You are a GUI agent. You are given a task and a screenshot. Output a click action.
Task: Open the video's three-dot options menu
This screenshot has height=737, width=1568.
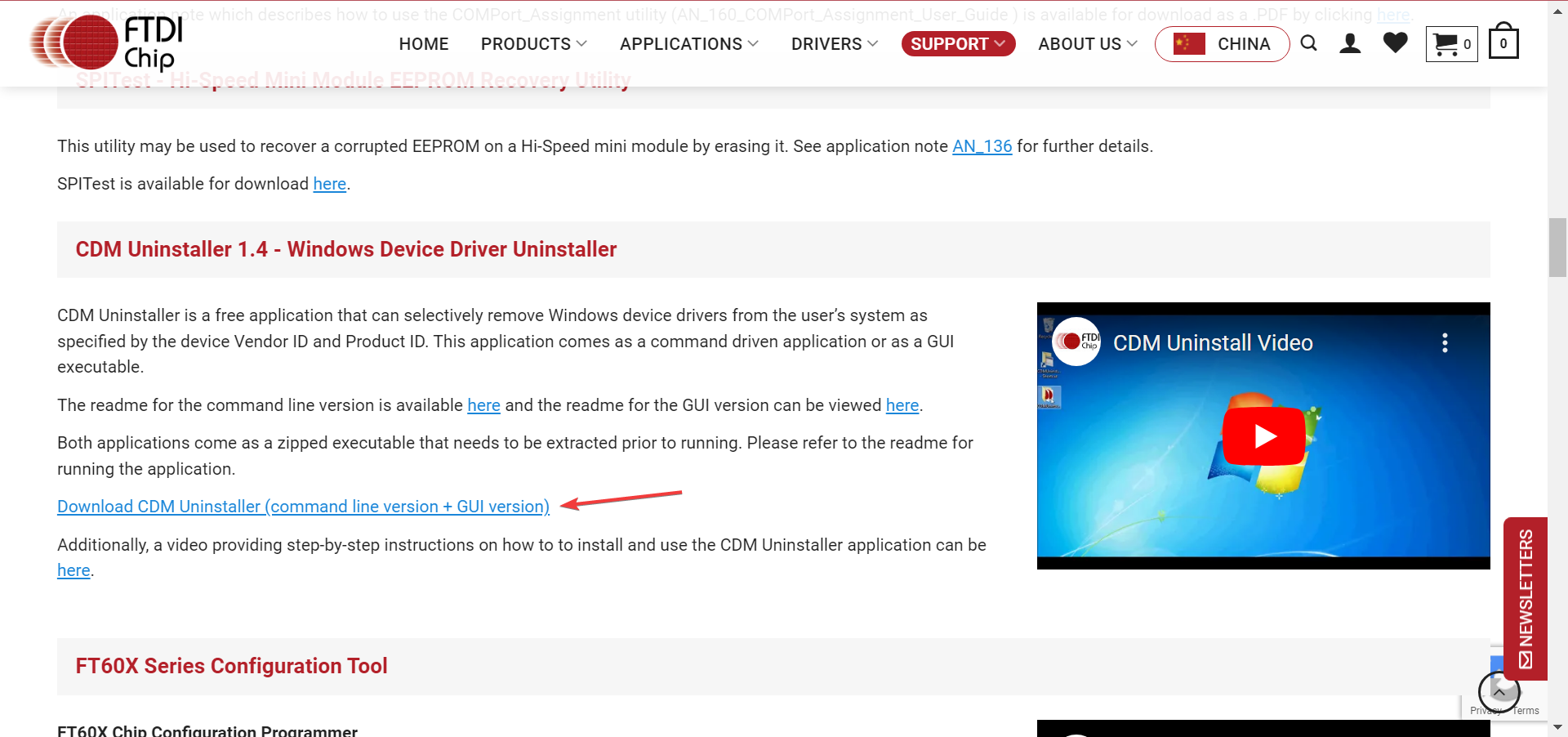tap(1445, 342)
